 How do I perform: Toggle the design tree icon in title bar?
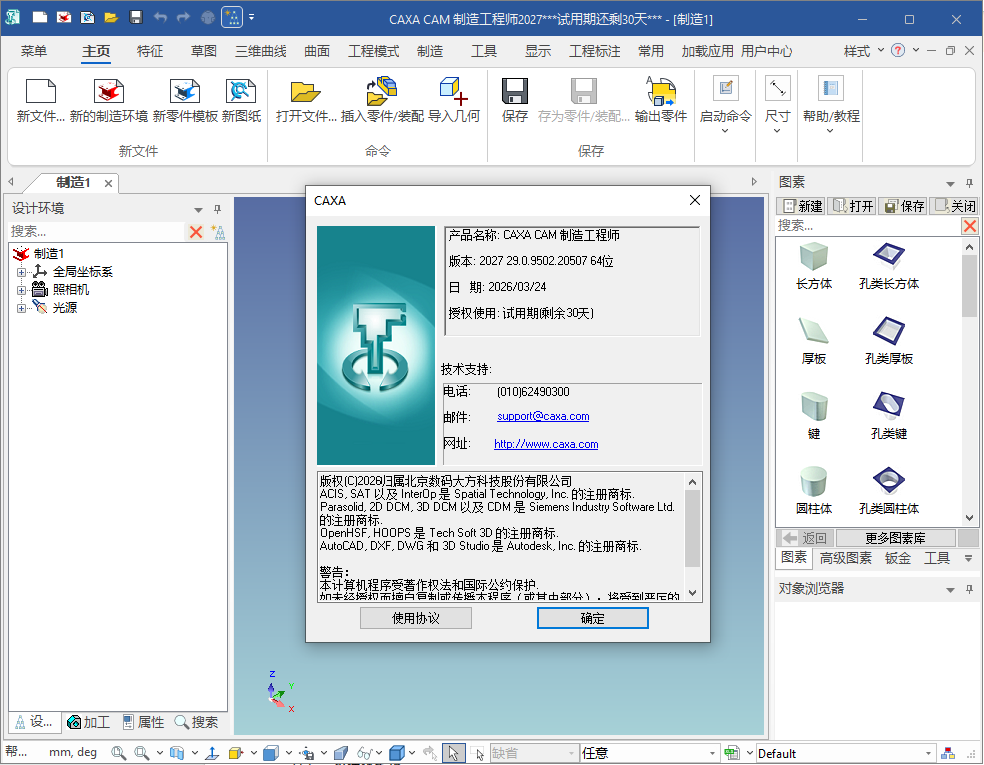point(232,18)
